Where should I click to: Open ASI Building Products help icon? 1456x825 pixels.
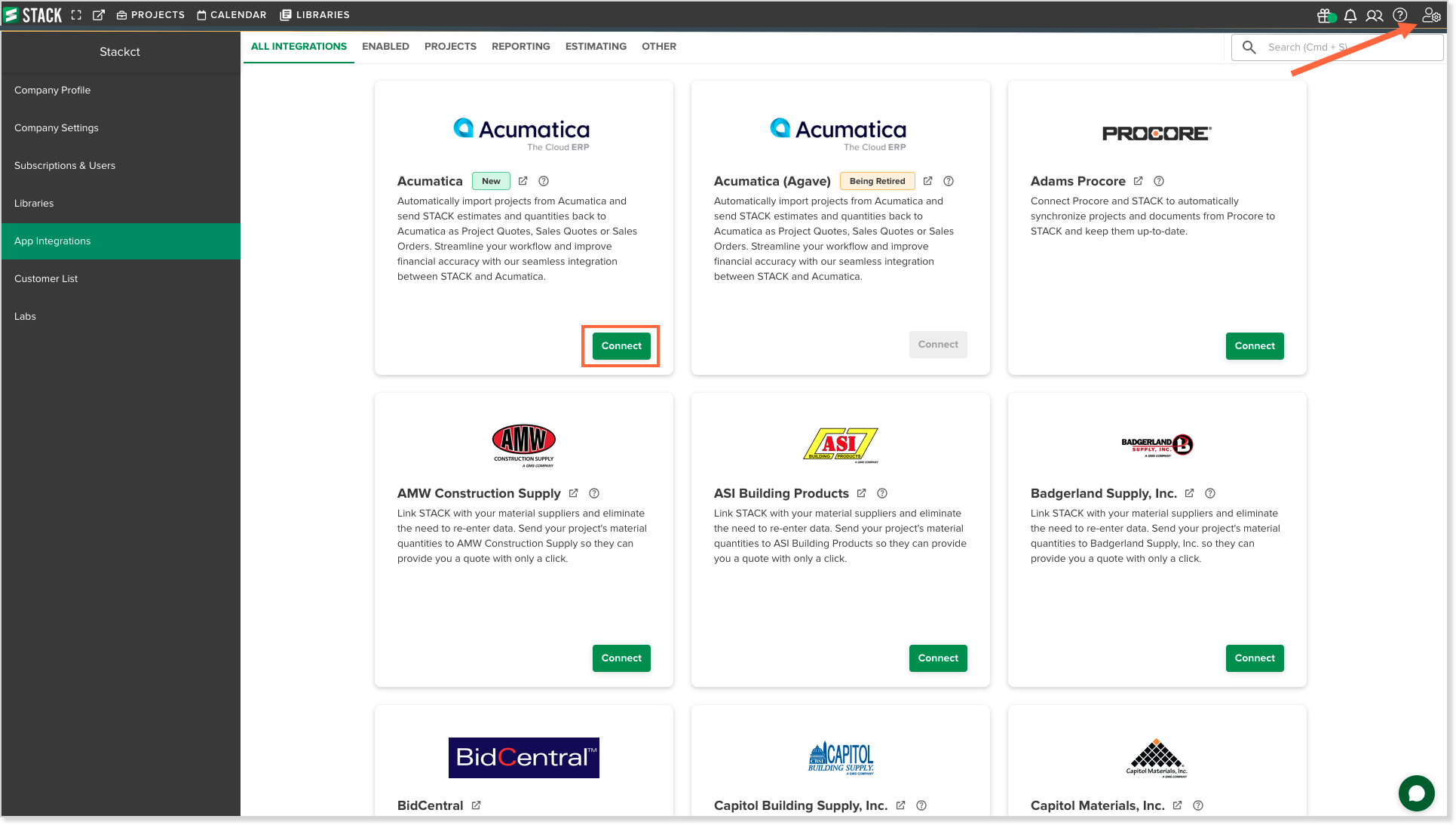(882, 493)
